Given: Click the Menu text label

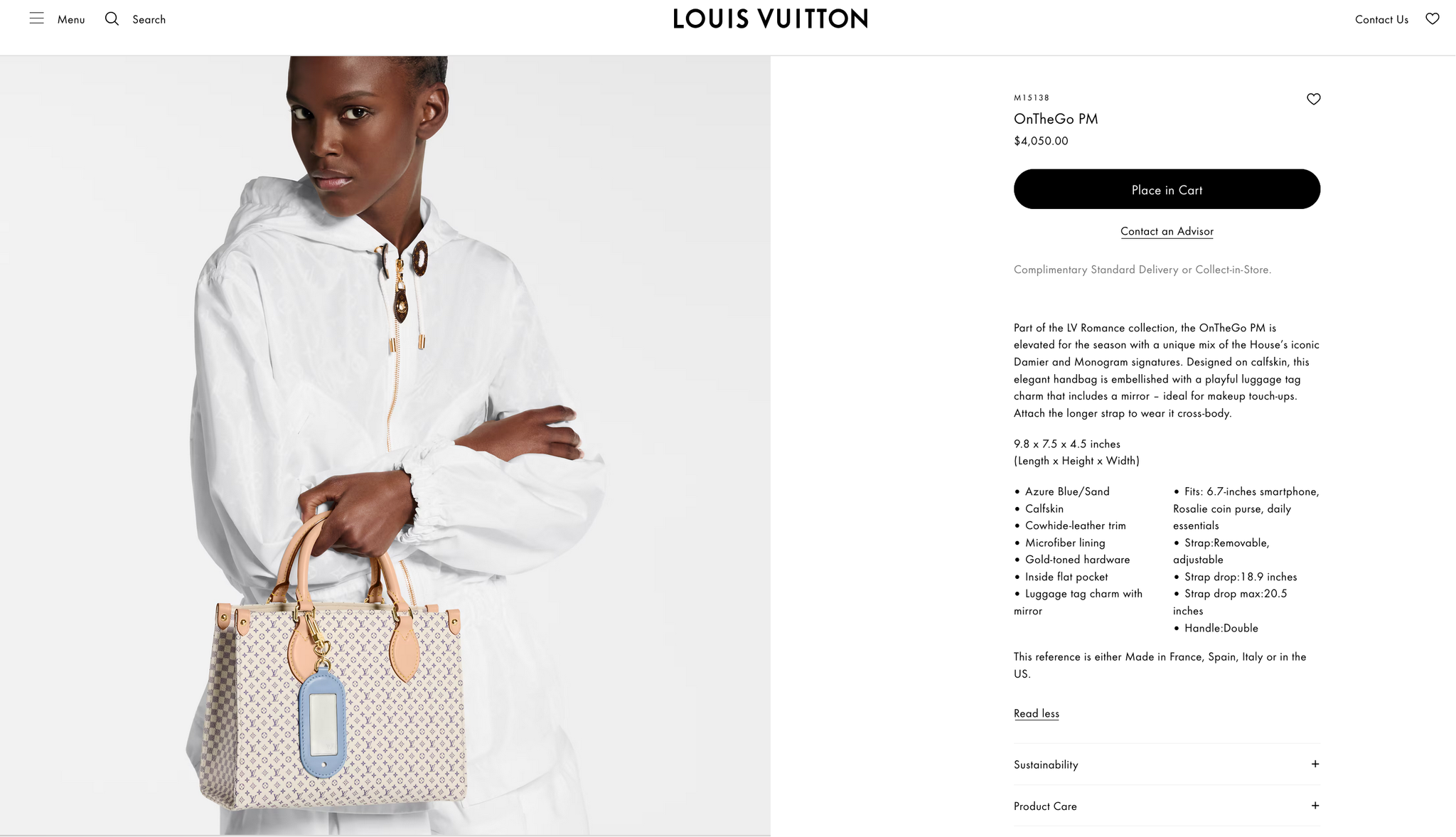Looking at the screenshot, I should 71,19.
